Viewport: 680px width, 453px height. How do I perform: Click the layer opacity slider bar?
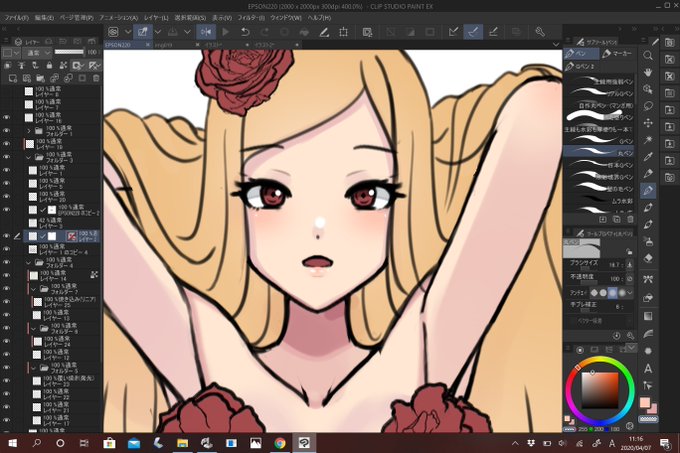(x=69, y=52)
